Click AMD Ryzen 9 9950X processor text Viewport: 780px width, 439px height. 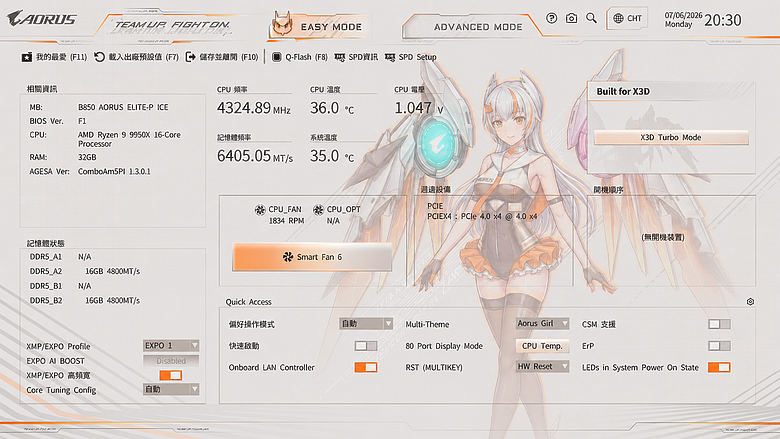[x=129, y=139]
